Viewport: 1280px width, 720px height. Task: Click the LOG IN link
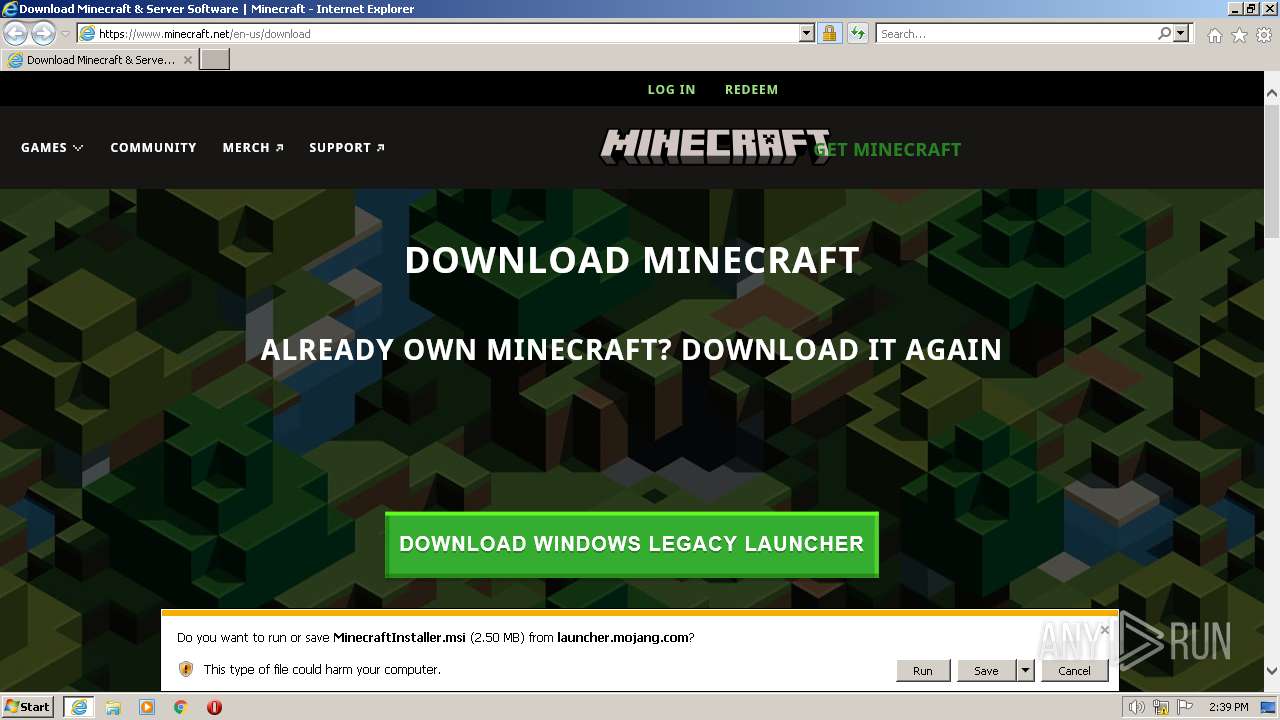click(671, 89)
